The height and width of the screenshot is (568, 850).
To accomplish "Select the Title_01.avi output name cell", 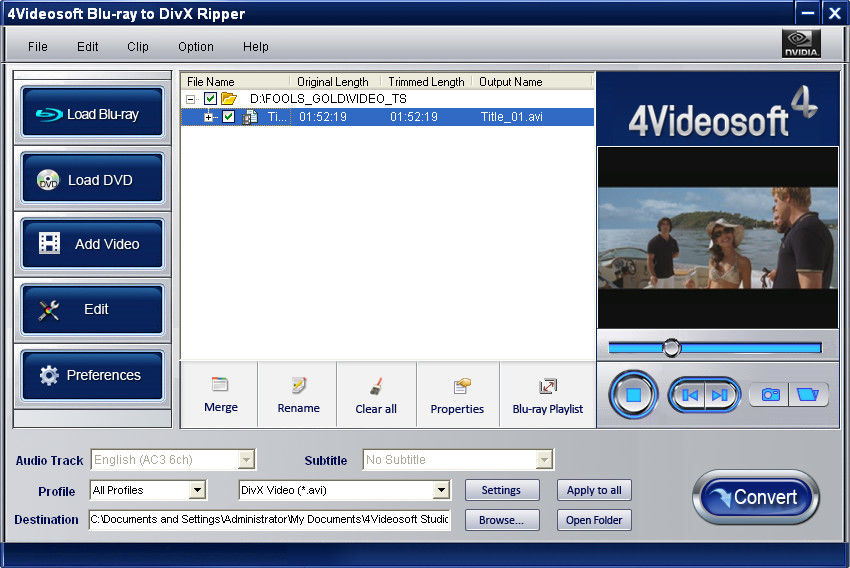I will tap(512, 117).
